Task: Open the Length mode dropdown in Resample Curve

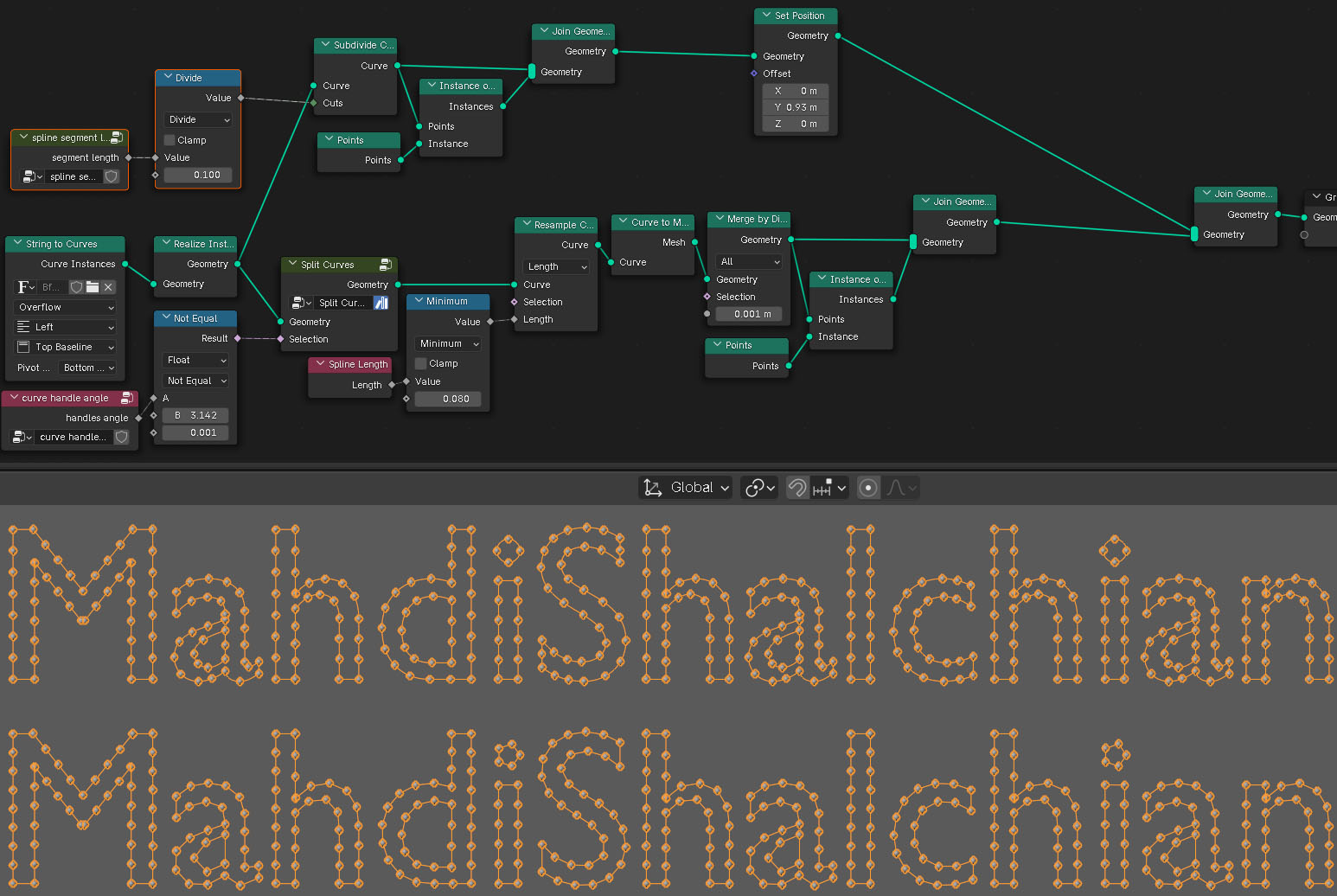Action: click(x=556, y=266)
